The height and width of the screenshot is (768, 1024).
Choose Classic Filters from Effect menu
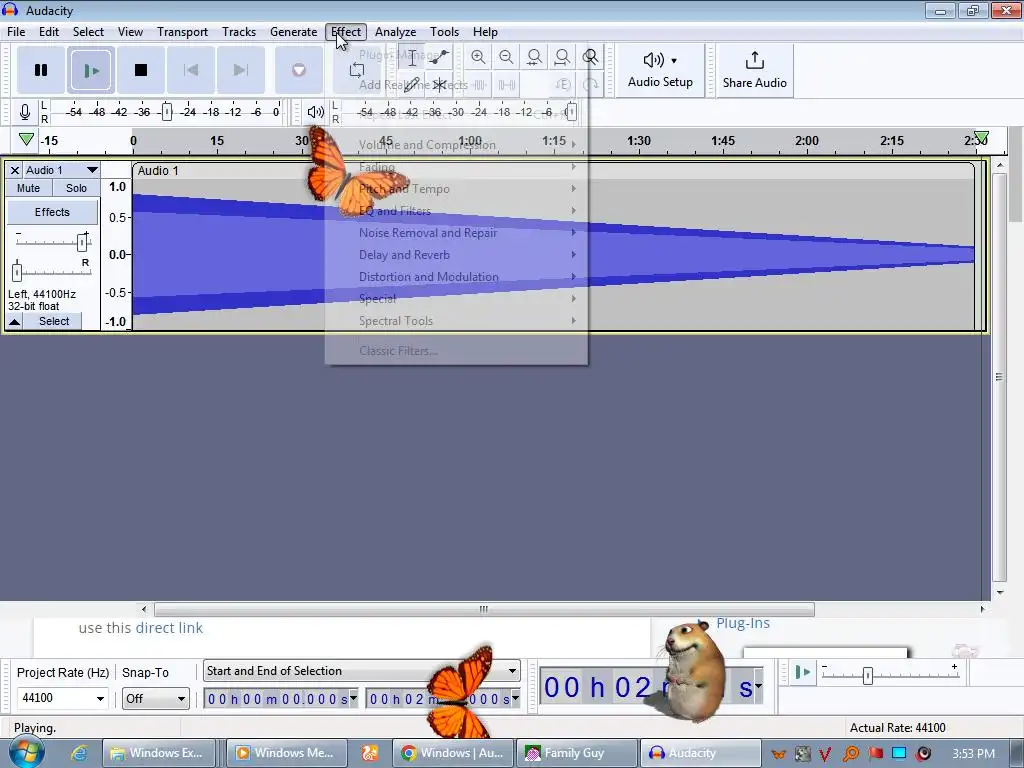pyautogui.click(x=456, y=351)
